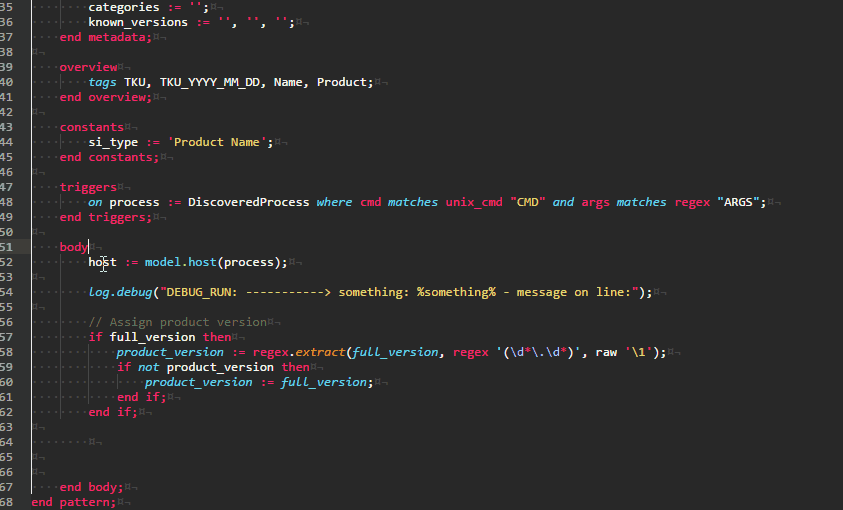Click the 'host' variable on line 52
This screenshot has width=843, height=510.
point(102,262)
